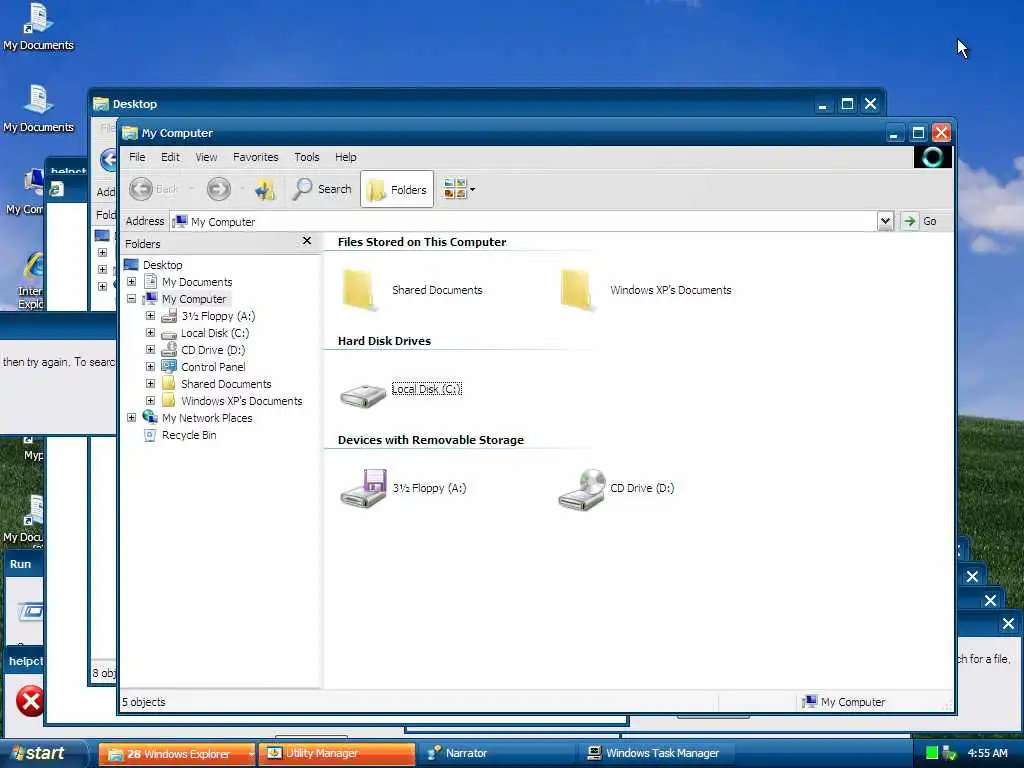Toggle the Folders pane button
1024x768 pixels.
[x=397, y=189]
